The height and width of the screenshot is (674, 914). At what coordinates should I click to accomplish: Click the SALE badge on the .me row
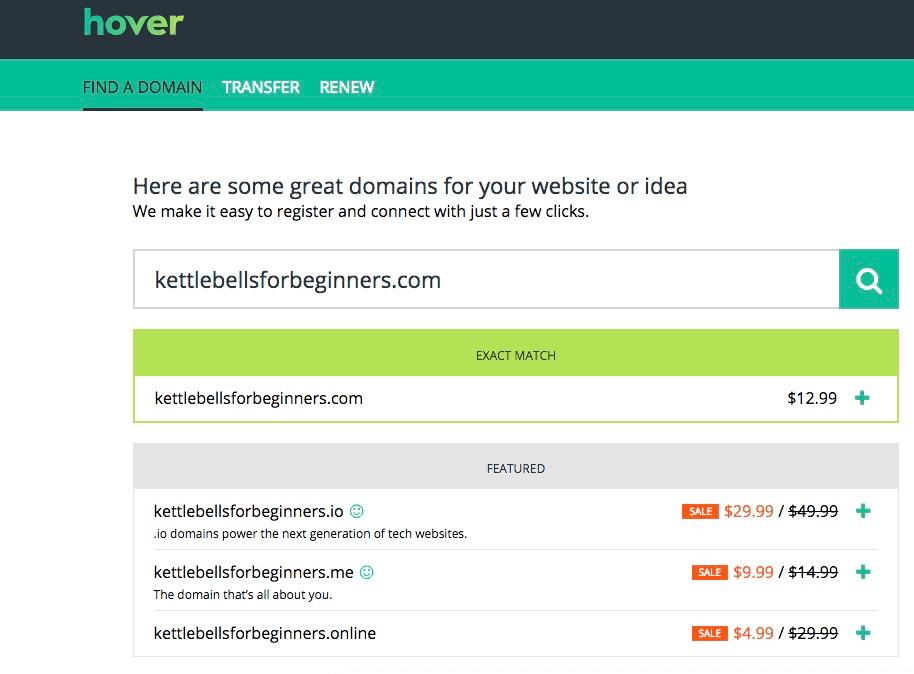709,572
